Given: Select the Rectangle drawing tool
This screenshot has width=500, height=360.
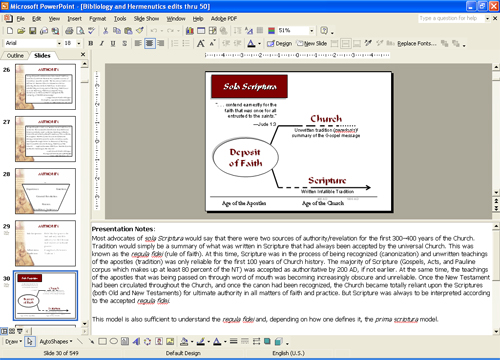Looking at the screenshot, I should (x=103, y=341).
